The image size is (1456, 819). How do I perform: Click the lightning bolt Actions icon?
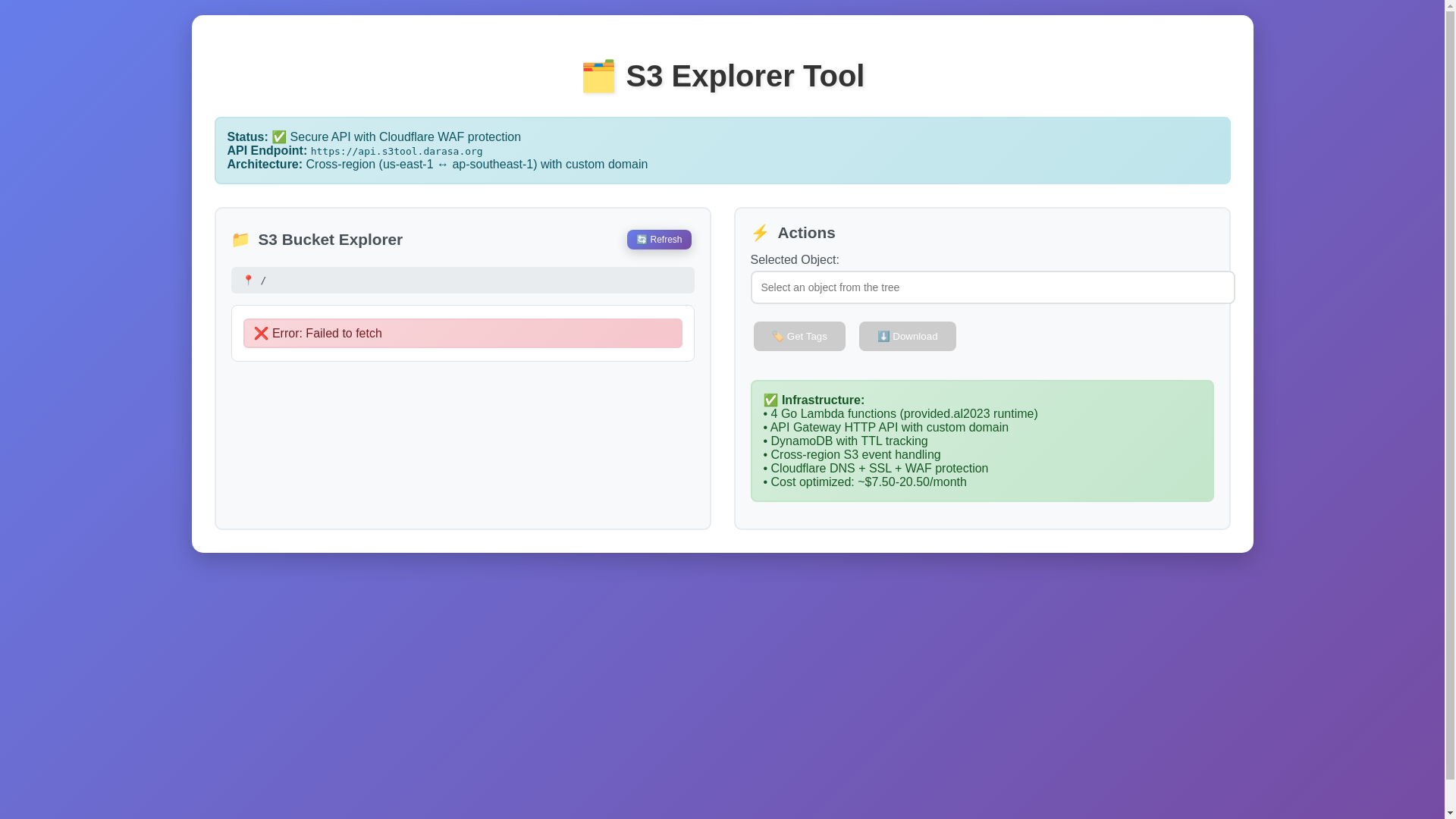[x=759, y=233]
